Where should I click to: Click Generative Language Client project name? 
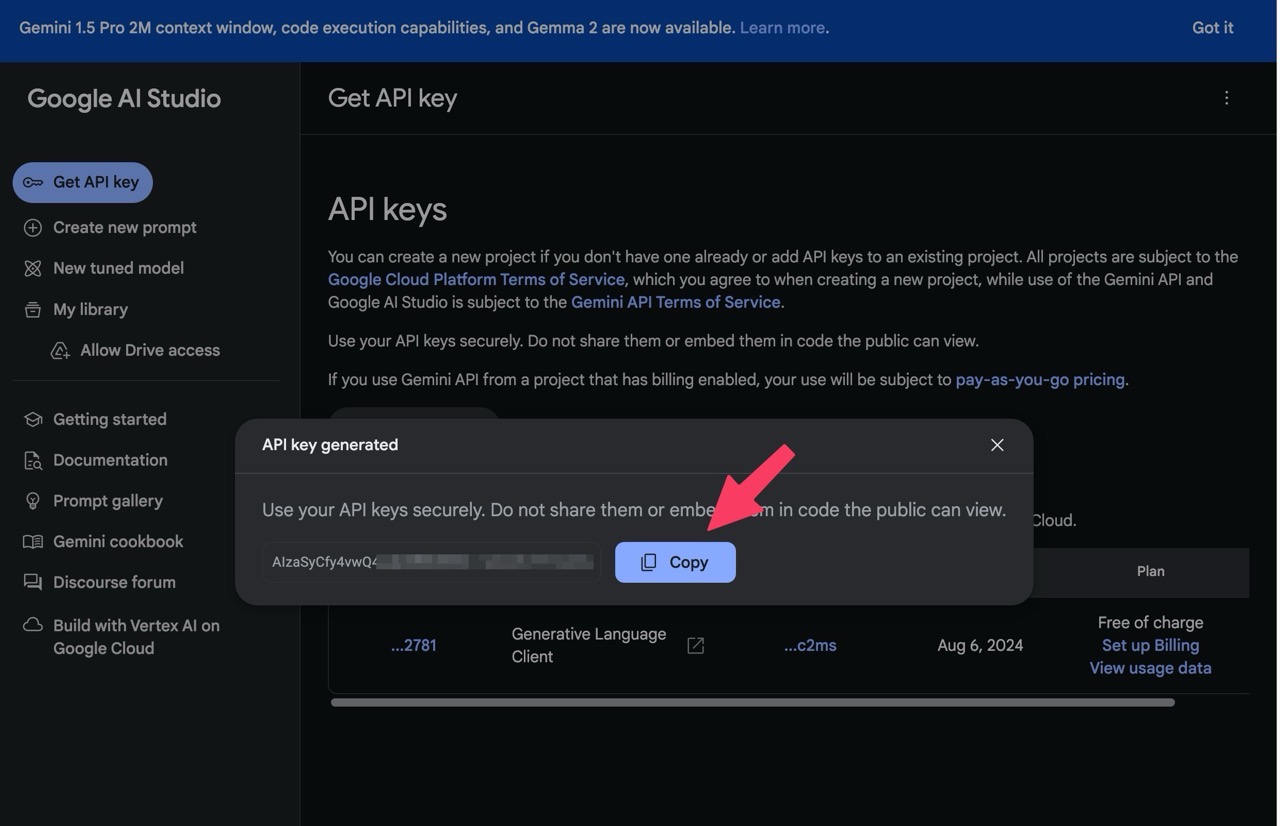point(588,646)
